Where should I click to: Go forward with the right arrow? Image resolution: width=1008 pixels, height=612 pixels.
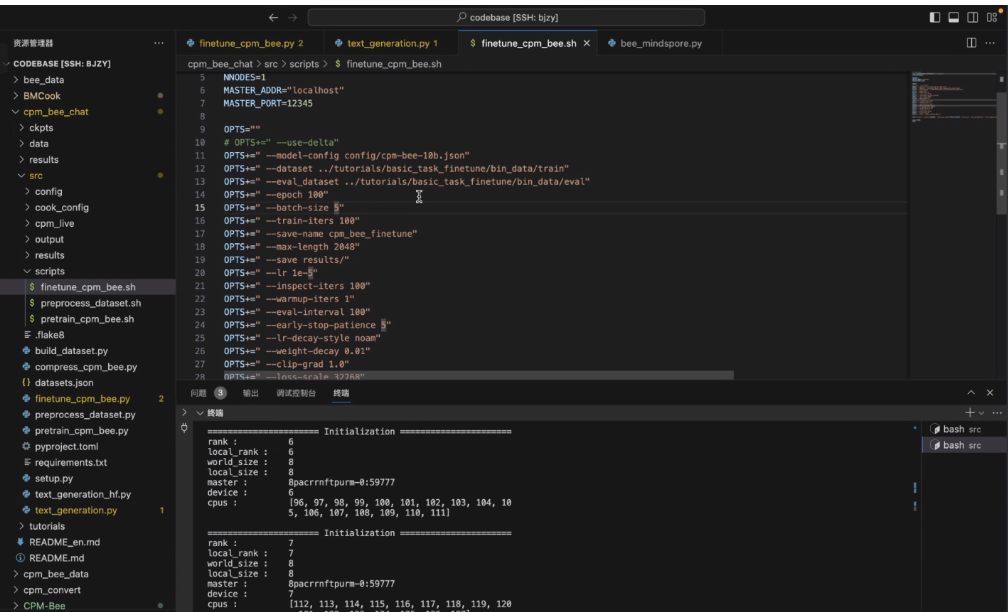point(293,18)
